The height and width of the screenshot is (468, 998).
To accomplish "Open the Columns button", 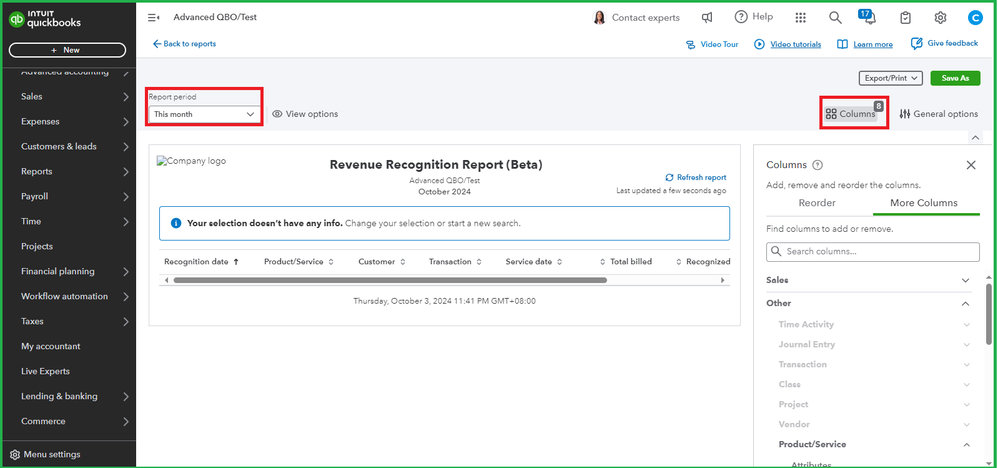I will click(851, 114).
